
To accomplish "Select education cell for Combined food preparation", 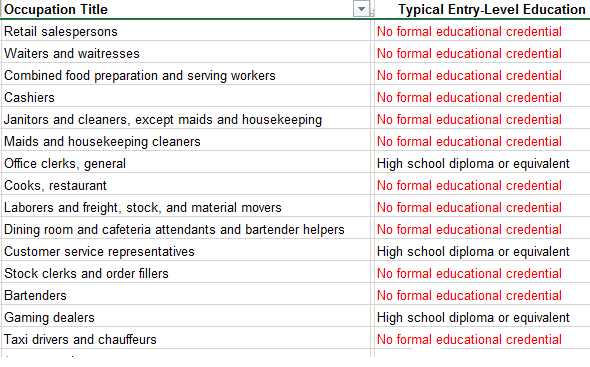I will point(482,75).
